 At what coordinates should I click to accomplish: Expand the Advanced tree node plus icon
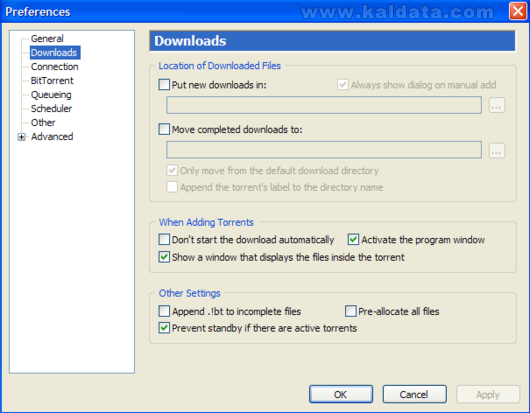(21, 137)
